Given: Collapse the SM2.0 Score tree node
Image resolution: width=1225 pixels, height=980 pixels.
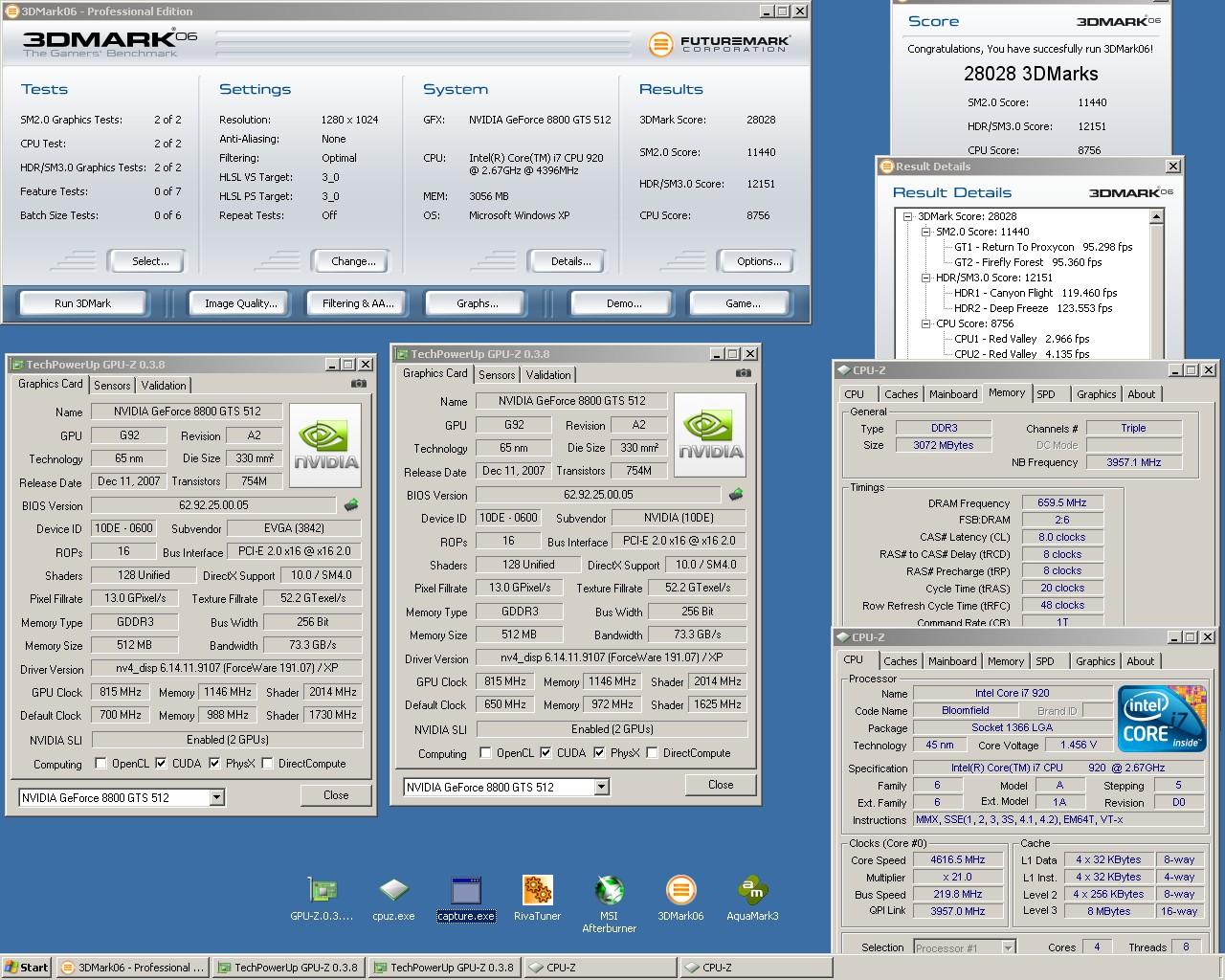Looking at the screenshot, I should [x=925, y=232].
